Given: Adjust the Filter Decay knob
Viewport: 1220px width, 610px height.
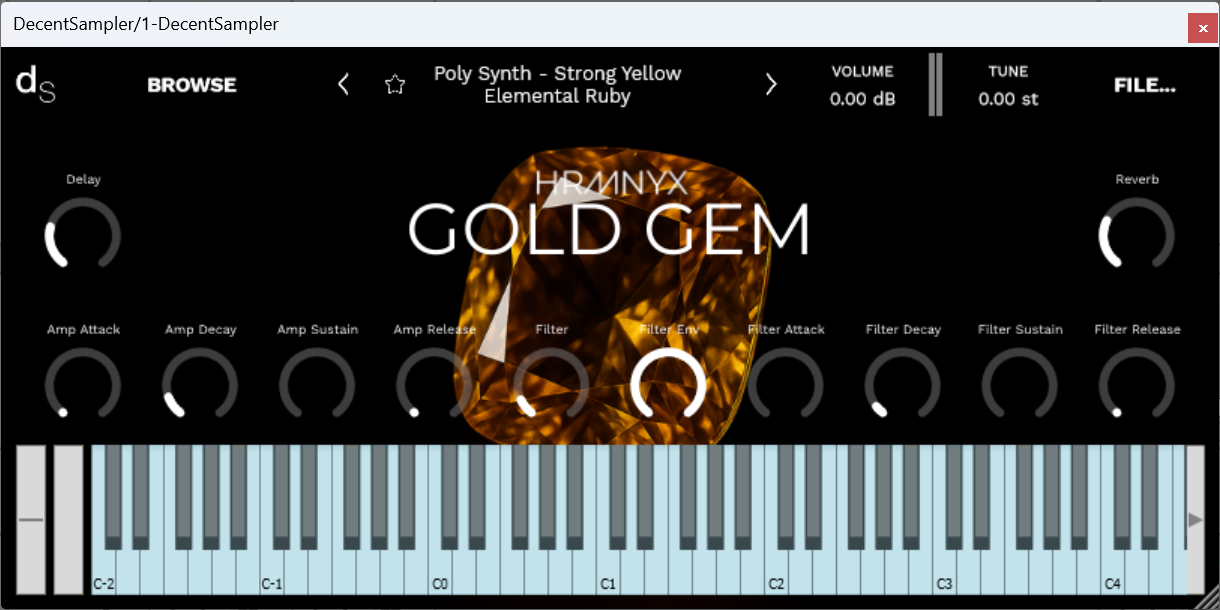Looking at the screenshot, I should [903, 386].
